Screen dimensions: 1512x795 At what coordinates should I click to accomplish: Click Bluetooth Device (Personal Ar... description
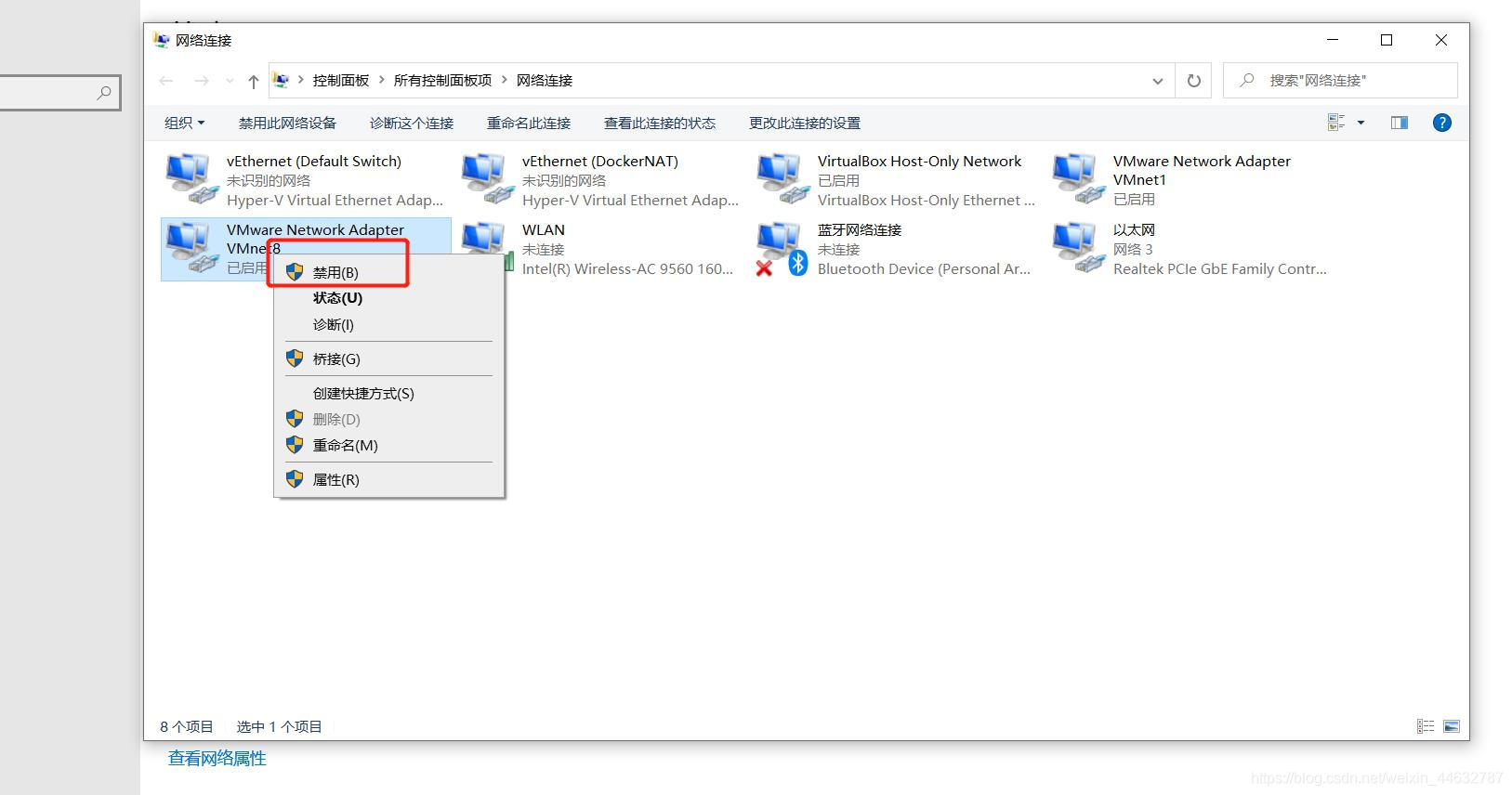point(924,268)
